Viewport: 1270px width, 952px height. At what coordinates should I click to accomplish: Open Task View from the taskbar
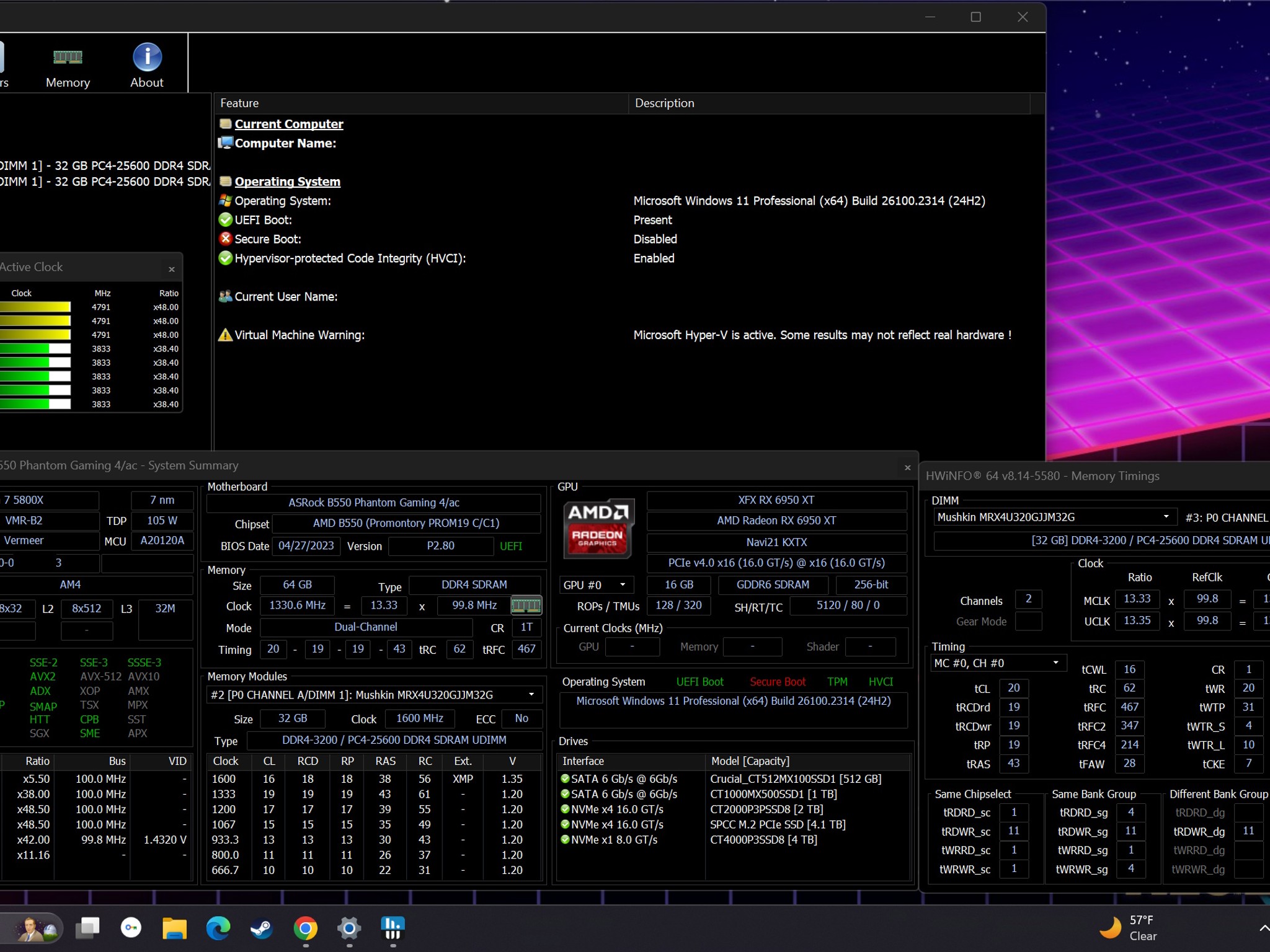[87, 928]
